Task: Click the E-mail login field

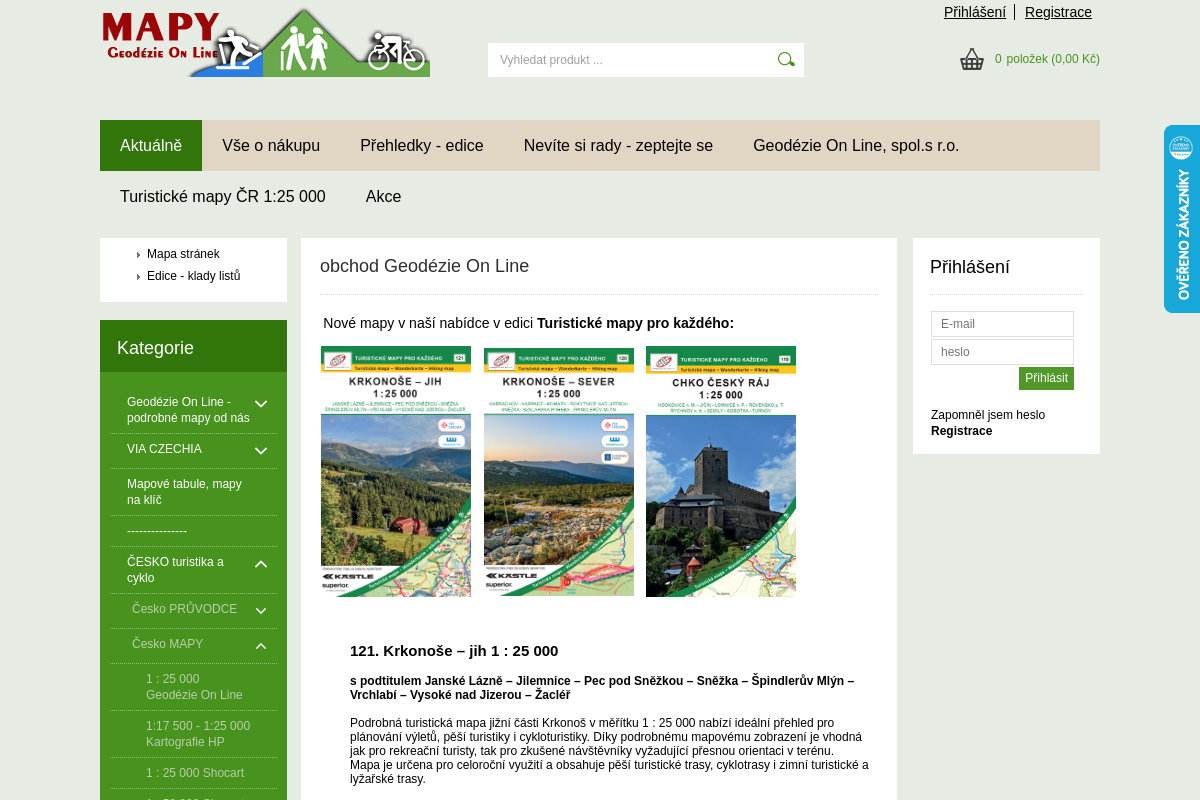Action: 1002,324
